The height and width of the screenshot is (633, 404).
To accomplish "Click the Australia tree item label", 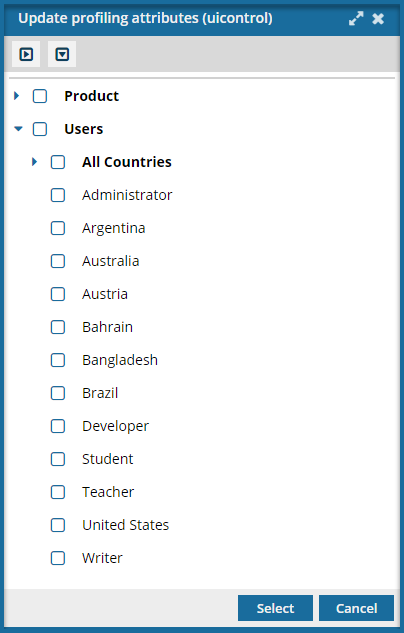I will 111,261.
